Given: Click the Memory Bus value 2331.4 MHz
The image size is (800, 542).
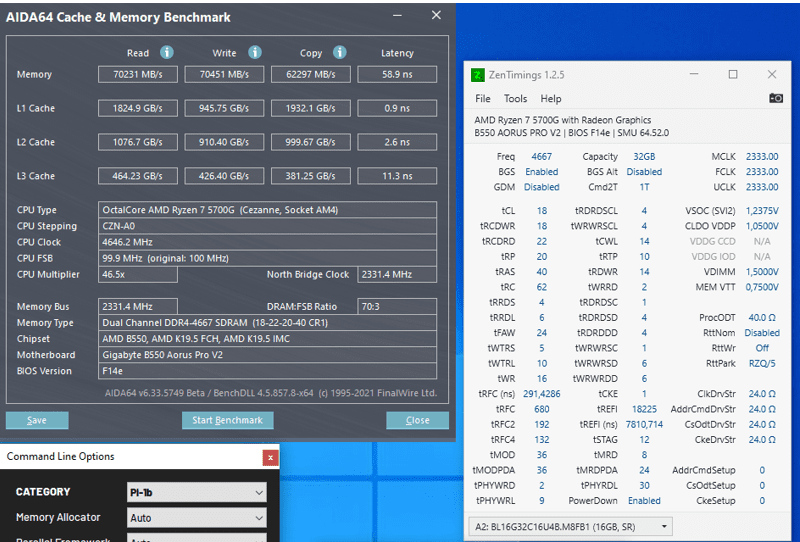Looking at the screenshot, I should [138, 306].
